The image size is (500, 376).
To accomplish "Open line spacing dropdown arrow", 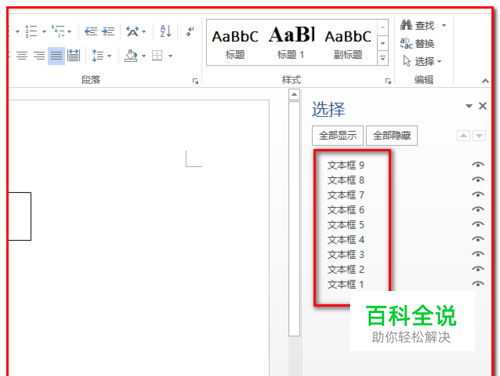I will (109, 56).
